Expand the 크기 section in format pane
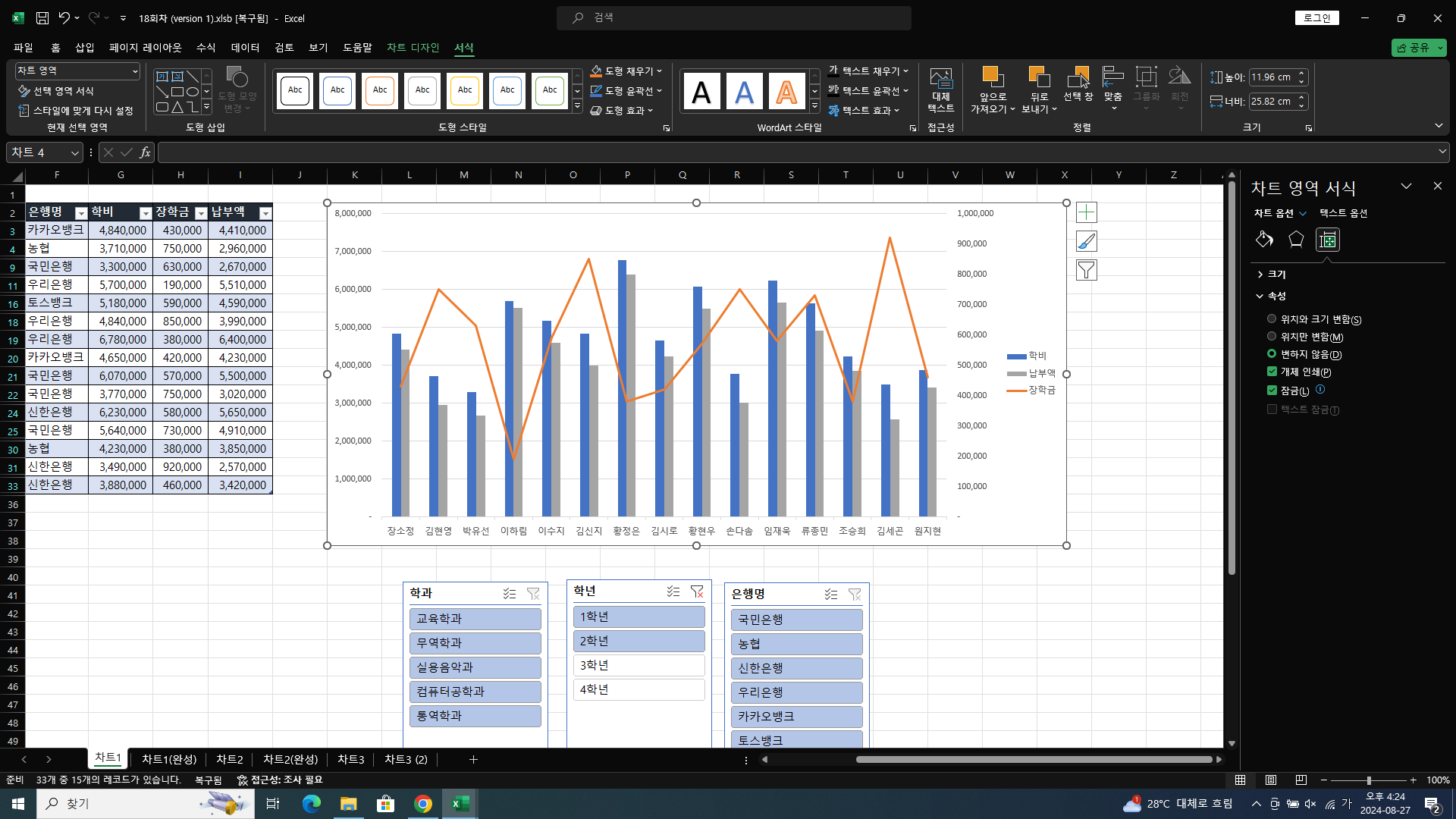This screenshot has width=1456, height=819. pos(1272,275)
